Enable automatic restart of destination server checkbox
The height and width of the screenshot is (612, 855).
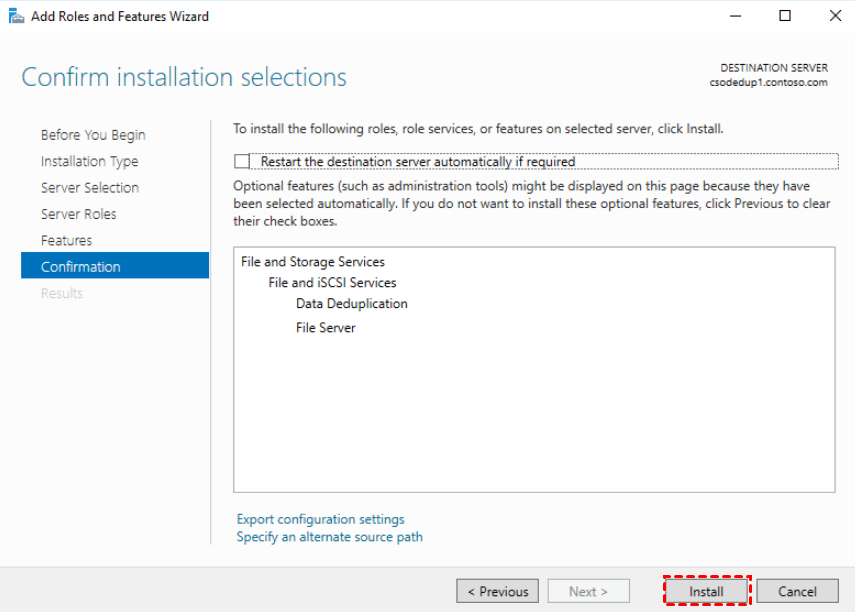(x=241, y=161)
